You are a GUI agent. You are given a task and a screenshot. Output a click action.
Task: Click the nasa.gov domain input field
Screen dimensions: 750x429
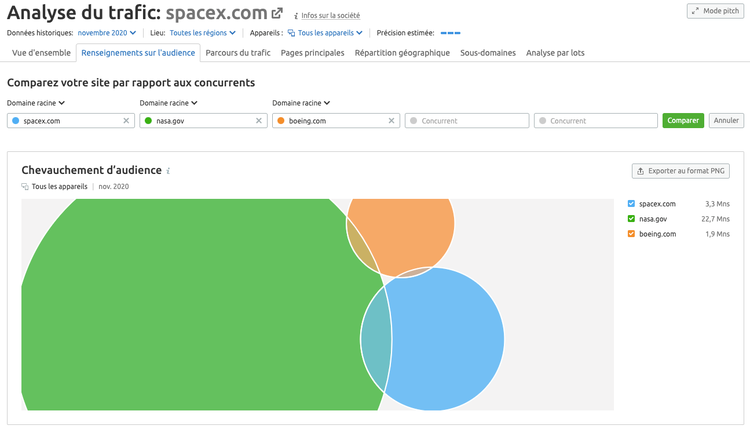tap(203, 121)
